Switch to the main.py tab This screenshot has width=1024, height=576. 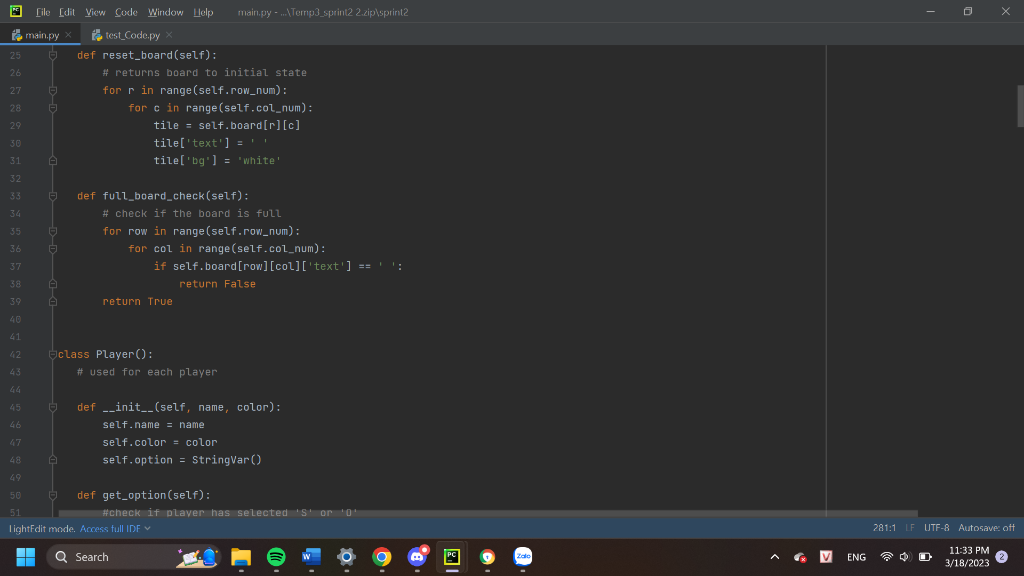42,35
